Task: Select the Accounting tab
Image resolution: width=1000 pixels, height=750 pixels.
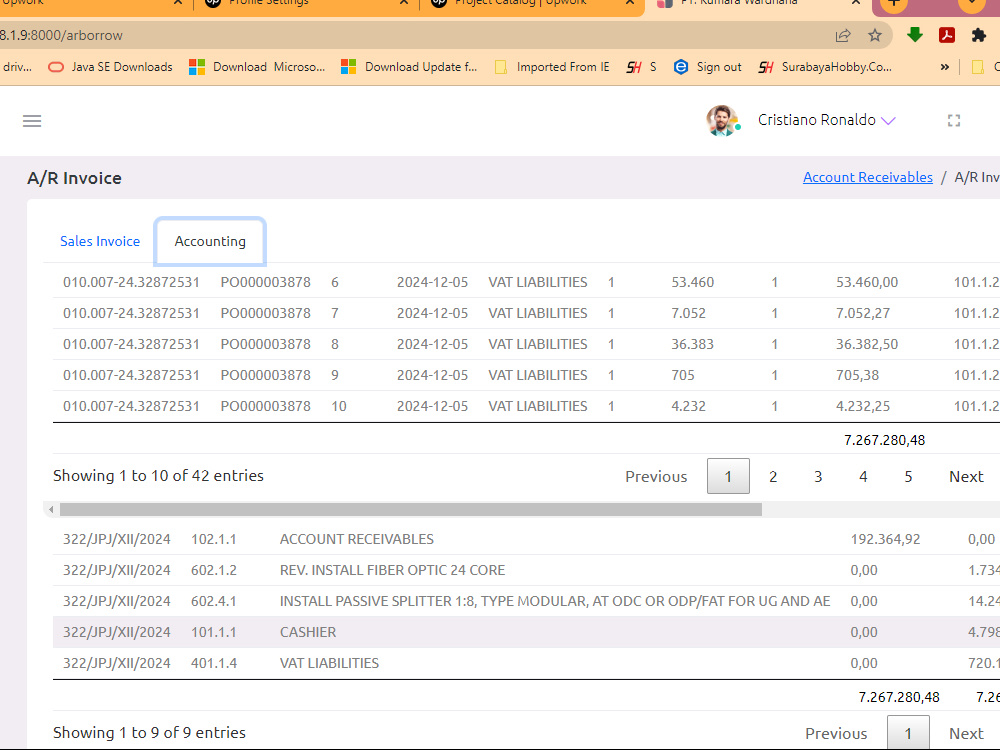Action: point(210,241)
